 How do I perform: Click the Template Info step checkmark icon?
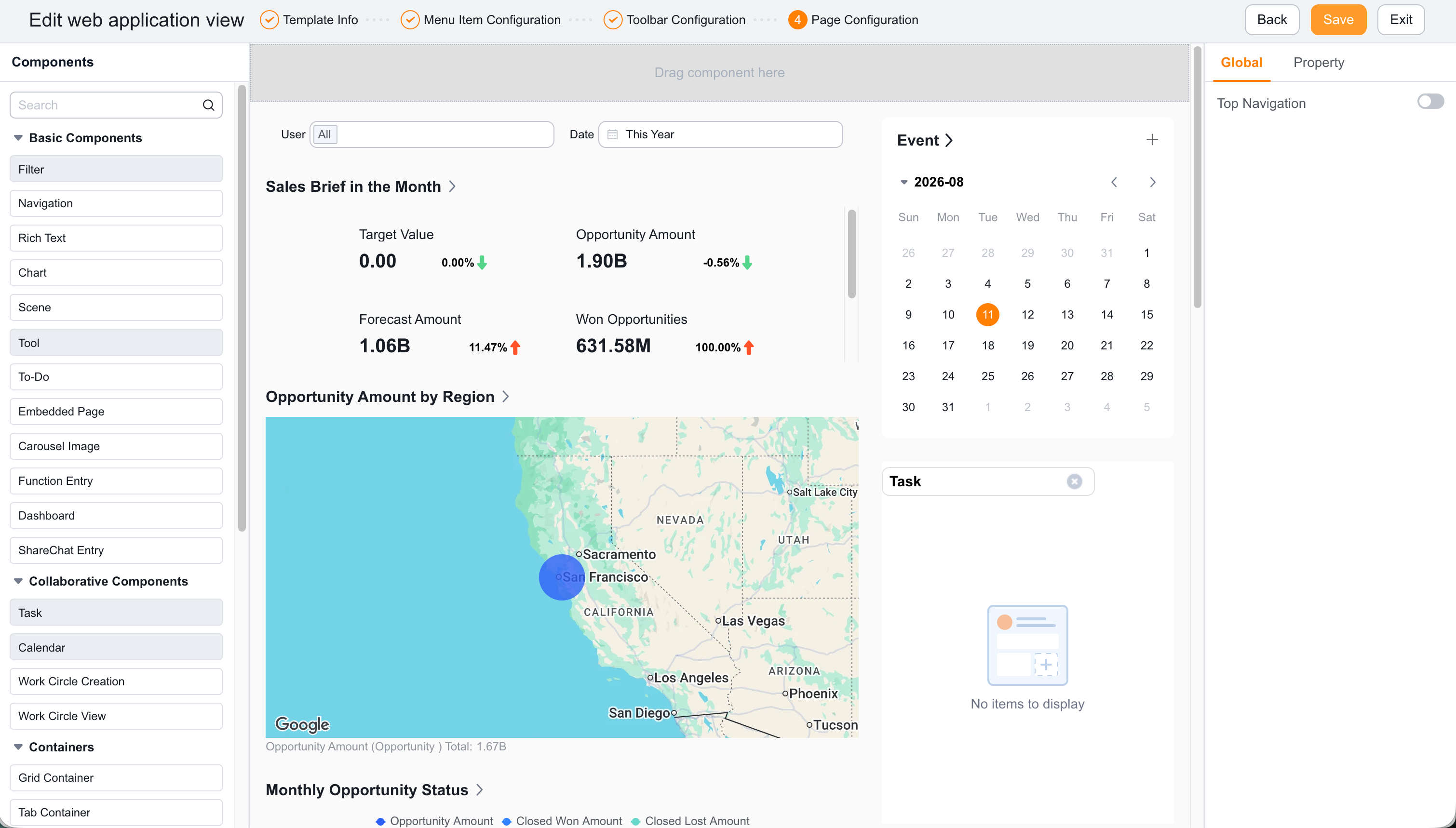click(269, 20)
